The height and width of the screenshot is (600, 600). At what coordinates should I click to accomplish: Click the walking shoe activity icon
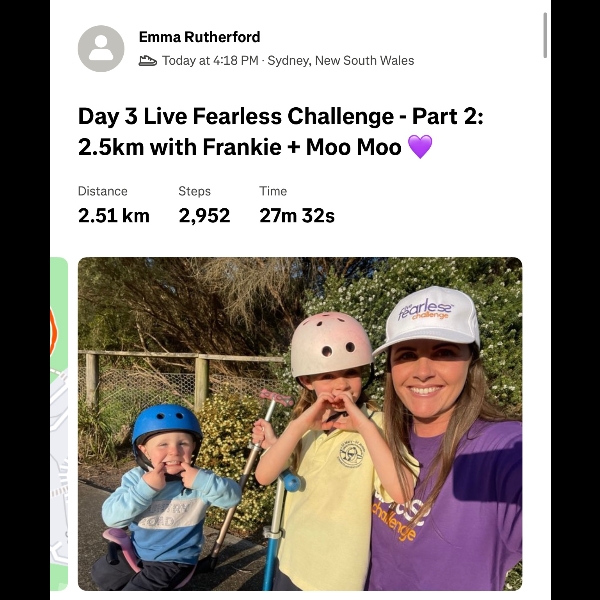click(x=148, y=60)
